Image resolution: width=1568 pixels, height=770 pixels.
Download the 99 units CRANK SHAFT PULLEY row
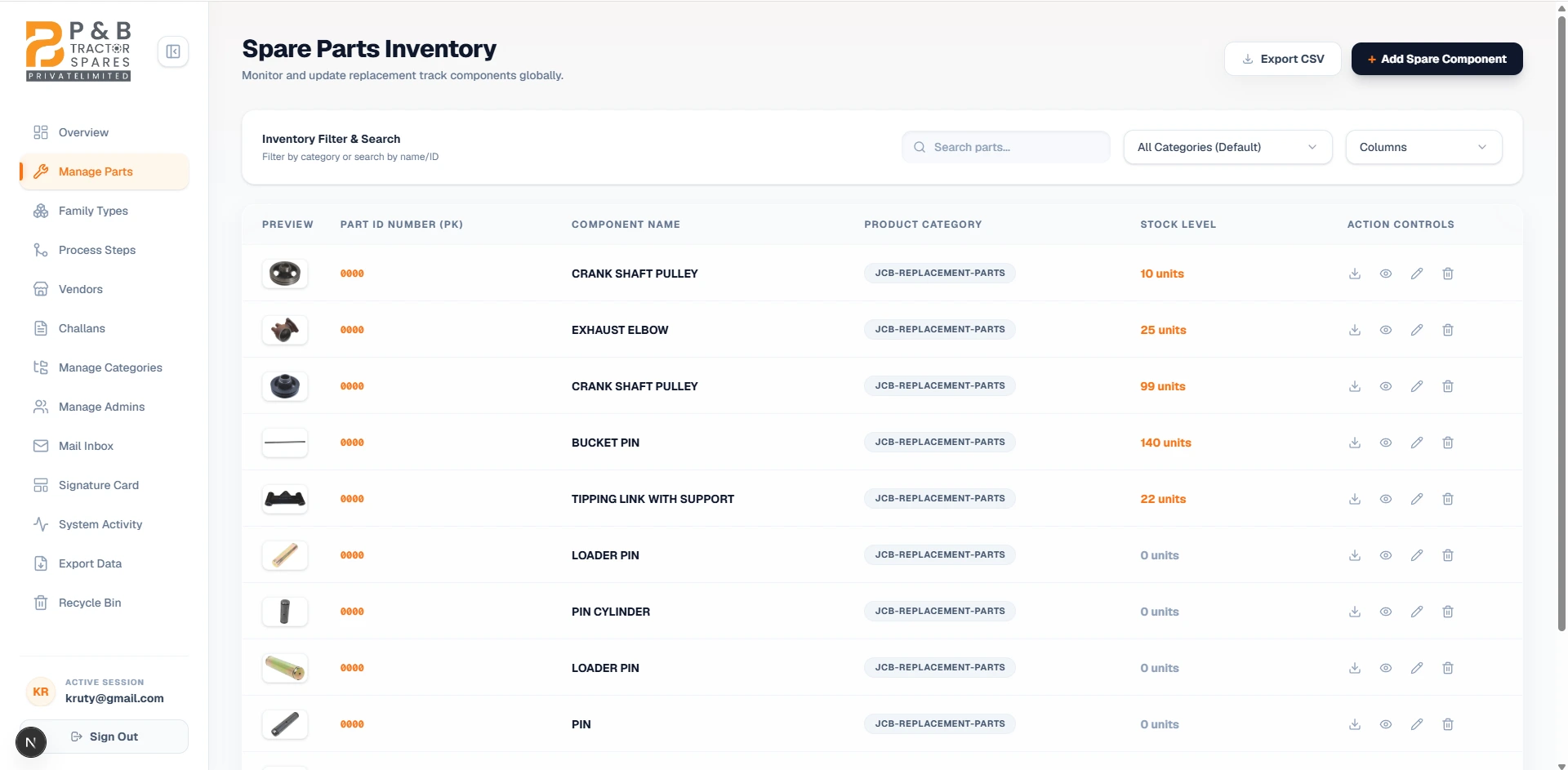pyautogui.click(x=1355, y=386)
